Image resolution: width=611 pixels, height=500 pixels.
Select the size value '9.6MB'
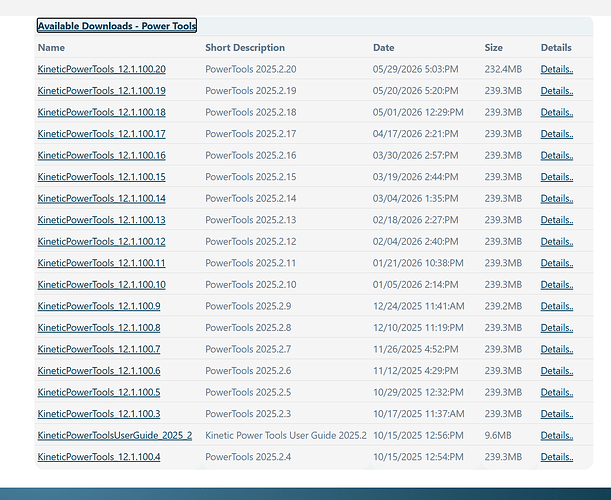tap(498, 435)
